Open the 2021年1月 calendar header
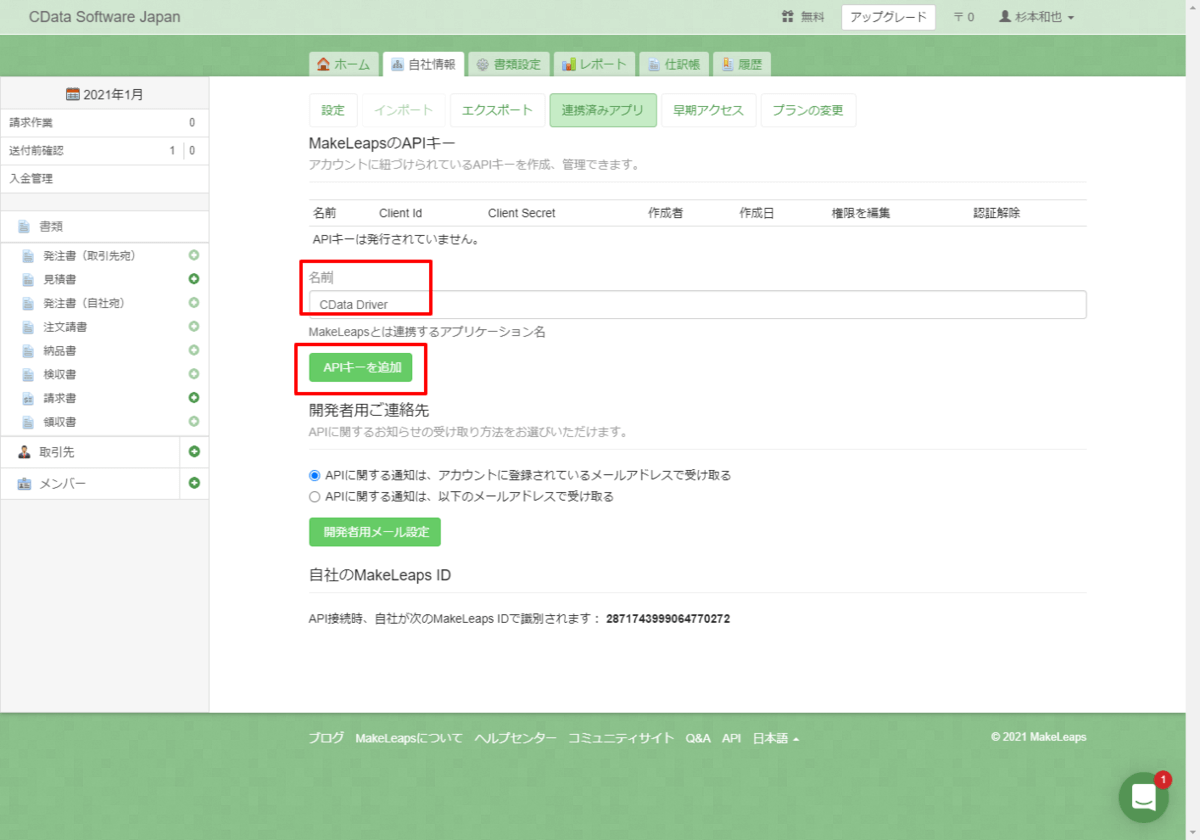 [x=105, y=94]
